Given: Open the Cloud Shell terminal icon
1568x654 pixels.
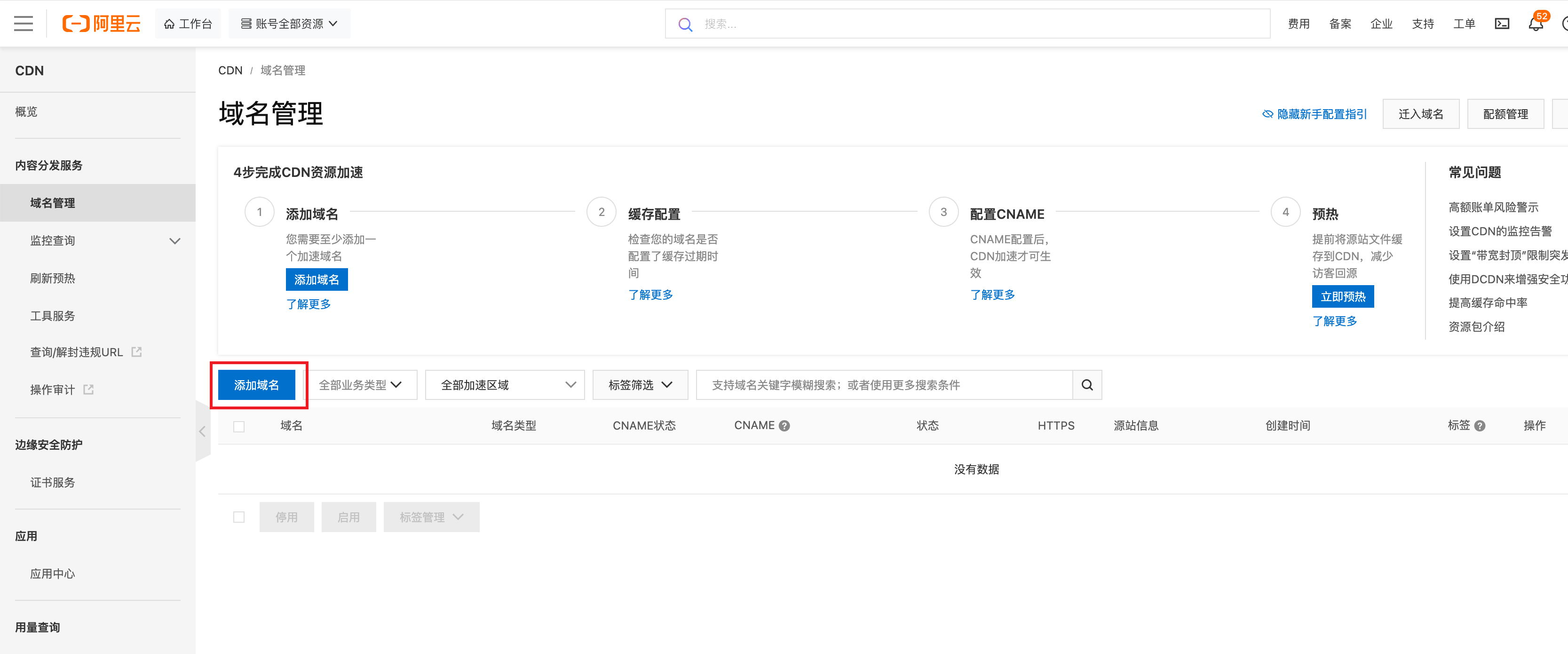Looking at the screenshot, I should (1502, 24).
